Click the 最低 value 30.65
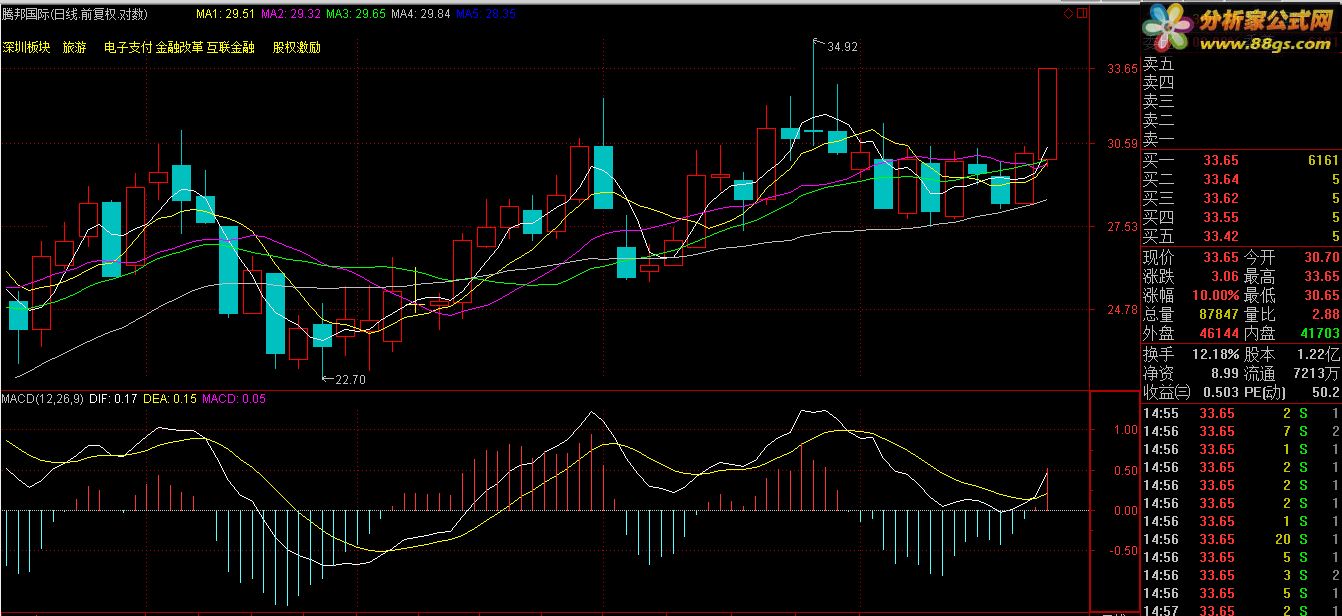This screenshot has width=1342, height=616. point(1321,297)
